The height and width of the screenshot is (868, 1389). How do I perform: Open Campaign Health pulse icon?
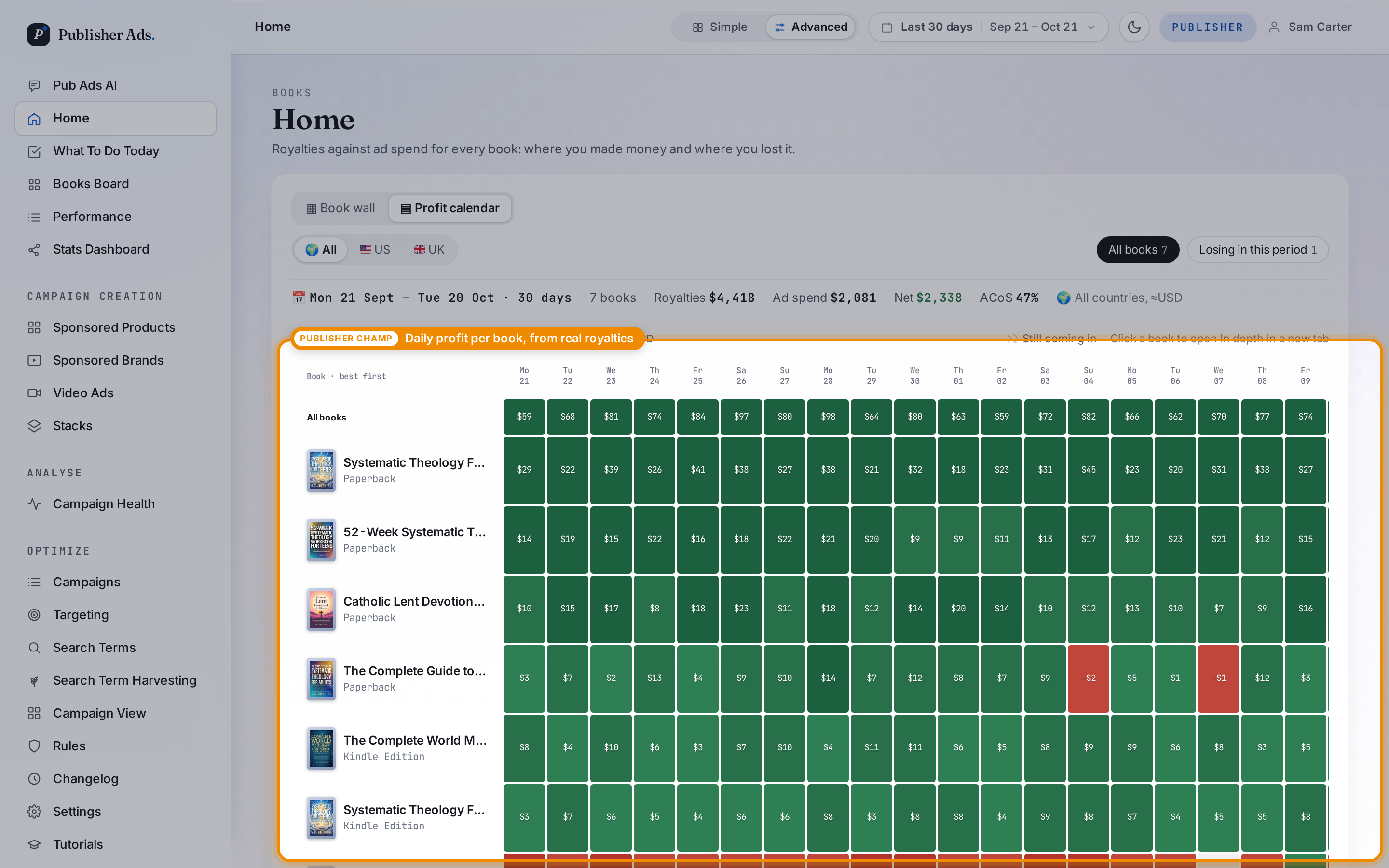click(x=34, y=503)
